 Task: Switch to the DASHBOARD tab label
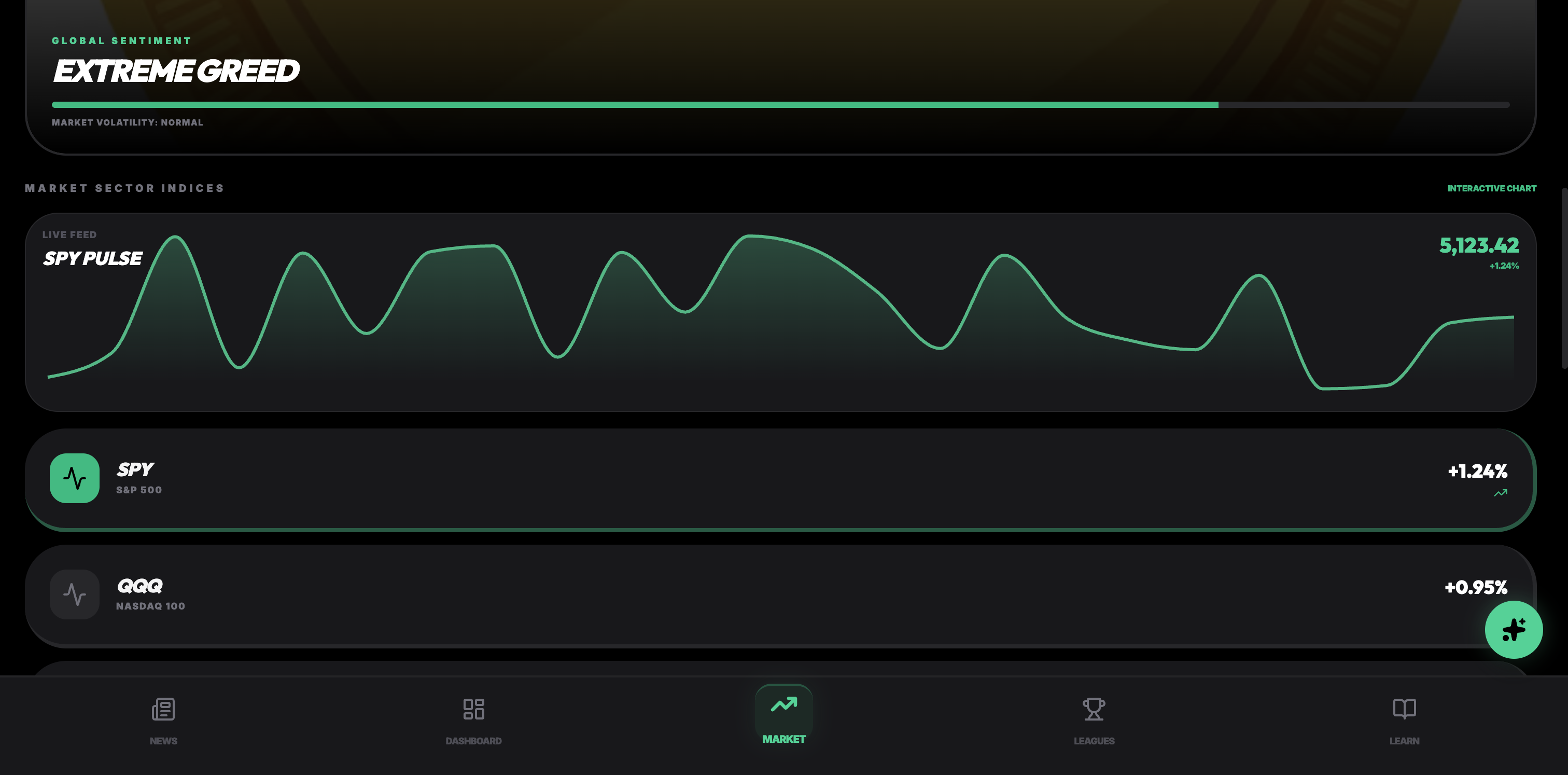[473, 741]
